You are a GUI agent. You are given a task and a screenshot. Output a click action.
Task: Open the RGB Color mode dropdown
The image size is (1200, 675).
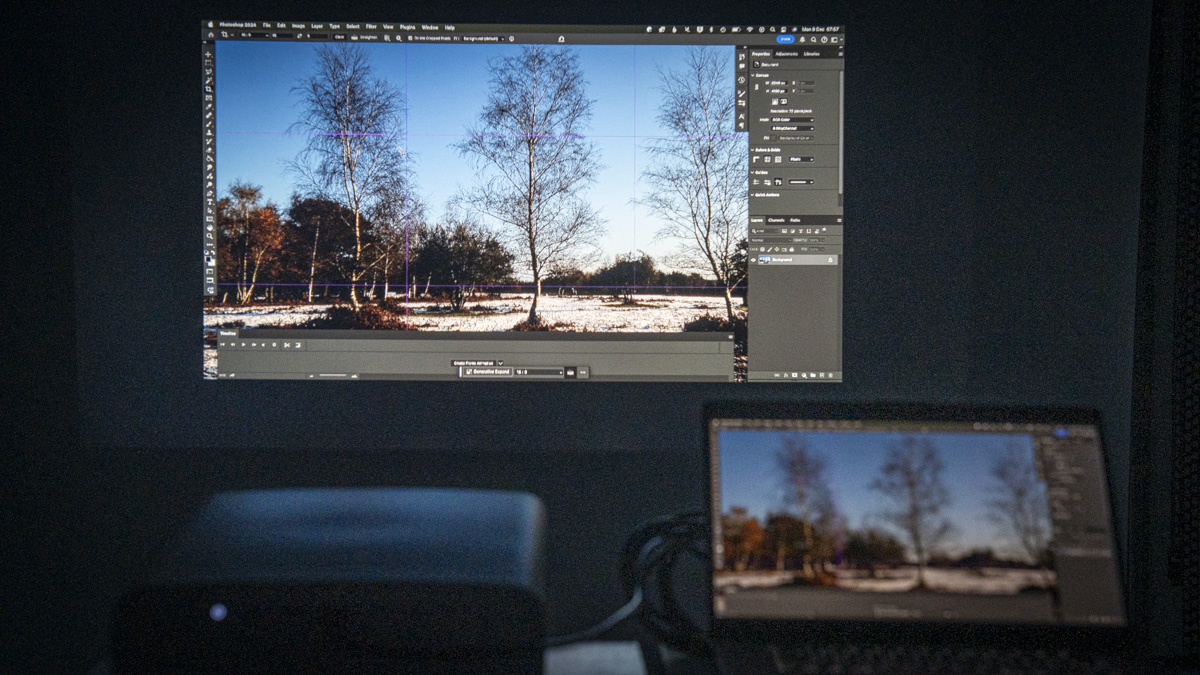[792, 120]
